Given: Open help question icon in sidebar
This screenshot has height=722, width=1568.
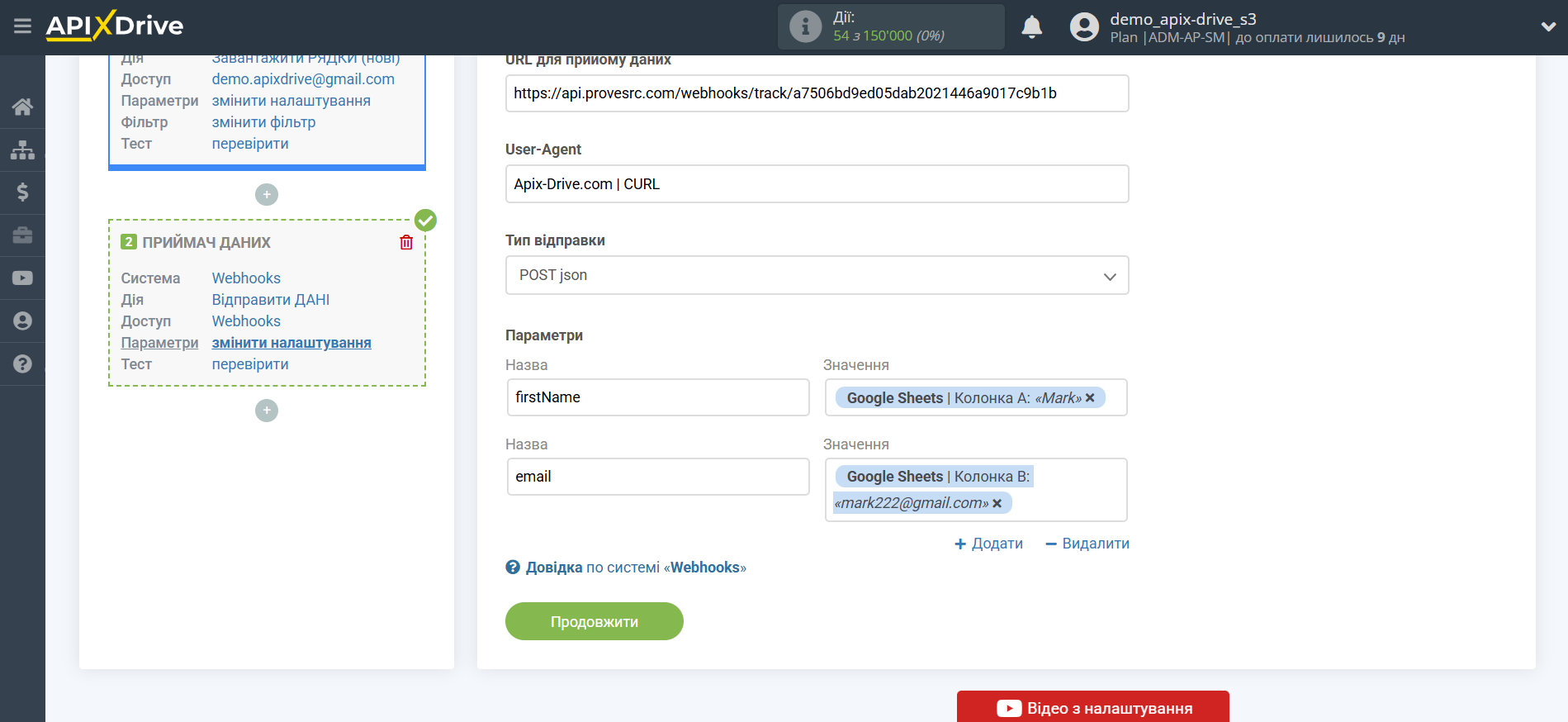Looking at the screenshot, I should point(22,363).
